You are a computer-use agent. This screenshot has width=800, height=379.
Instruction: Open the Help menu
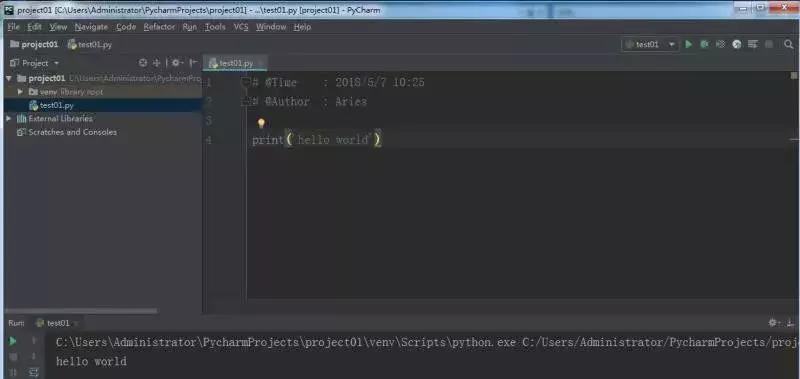point(302,27)
